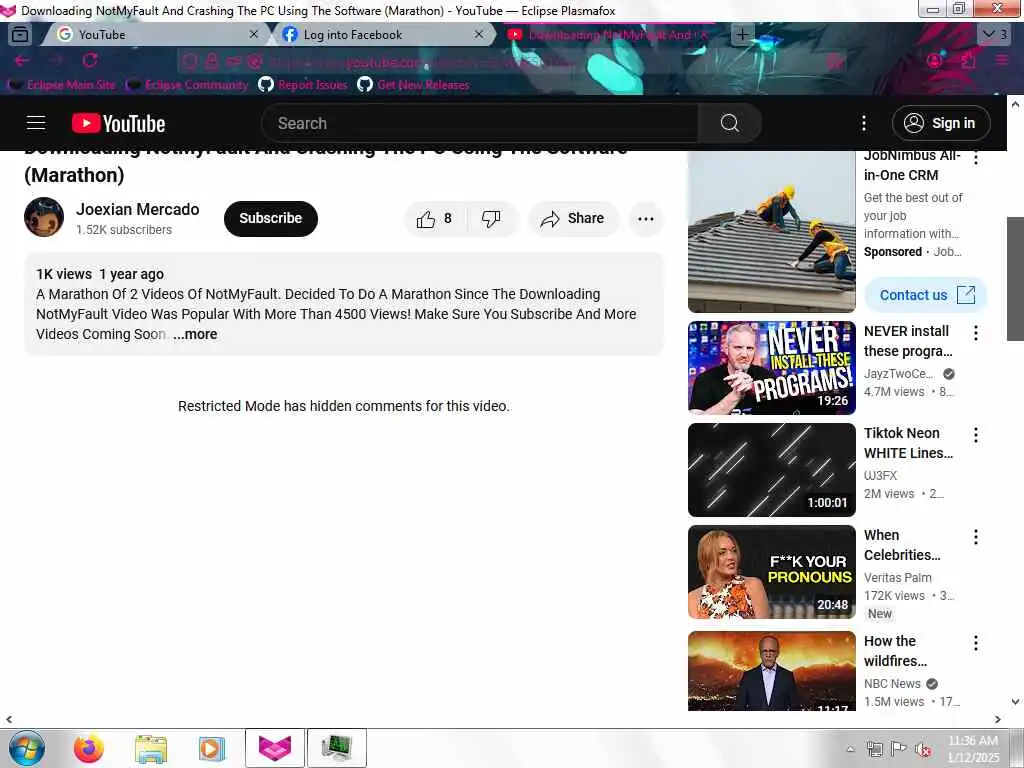Open NEVER install these programs thumbnail
This screenshot has width=1024, height=768.
771,368
